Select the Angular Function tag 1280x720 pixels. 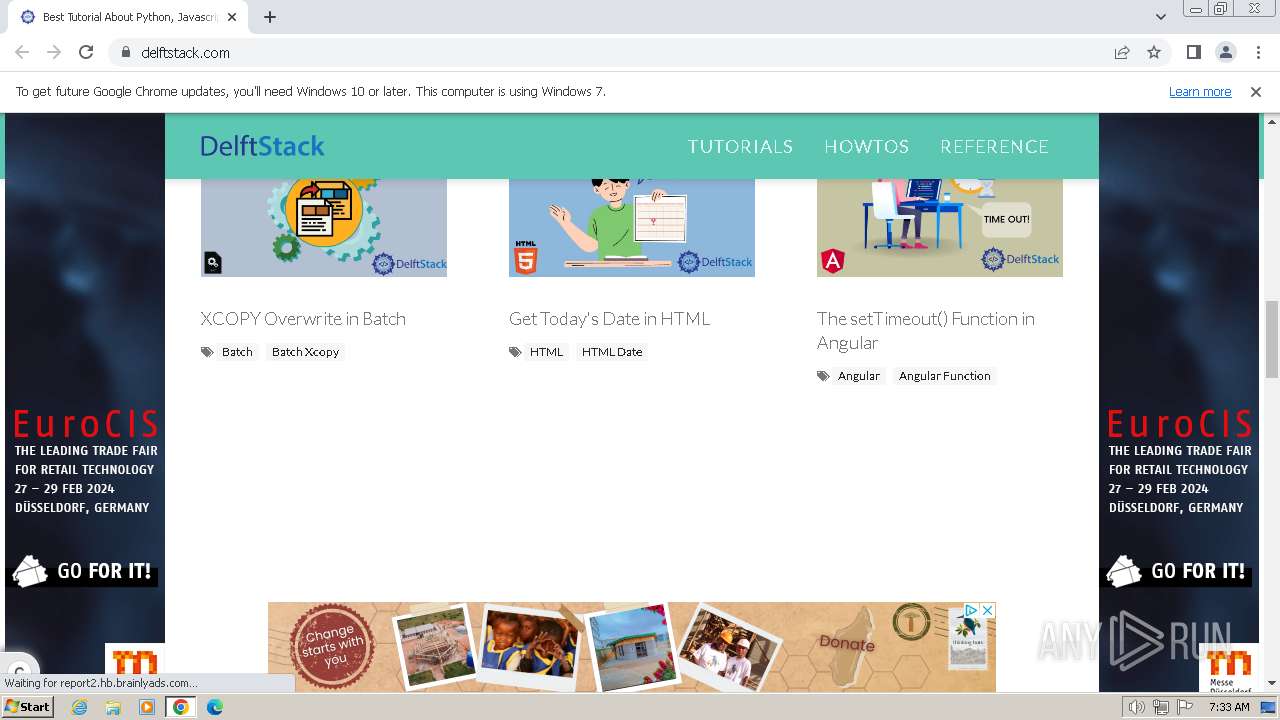pyautogui.click(x=944, y=376)
